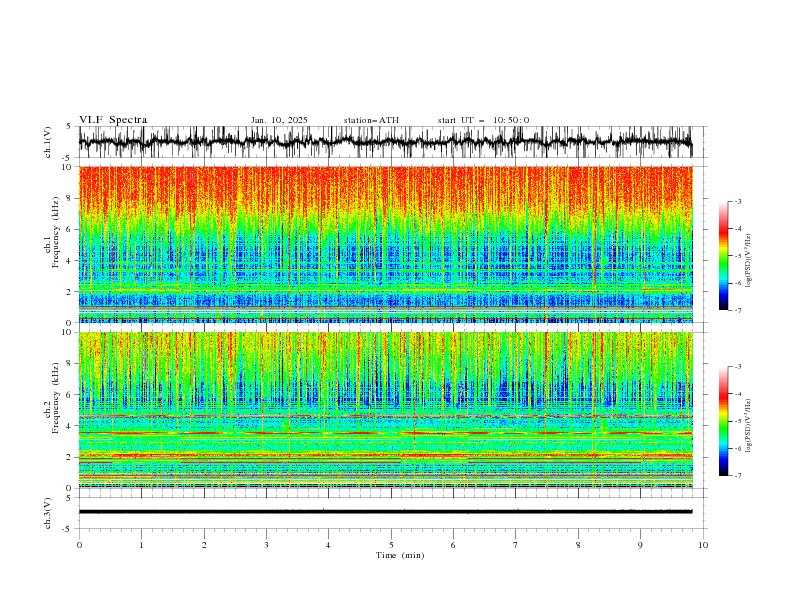
Task: Click inside the ch.2 spectrogram panel
Action: pyautogui.click(x=385, y=410)
